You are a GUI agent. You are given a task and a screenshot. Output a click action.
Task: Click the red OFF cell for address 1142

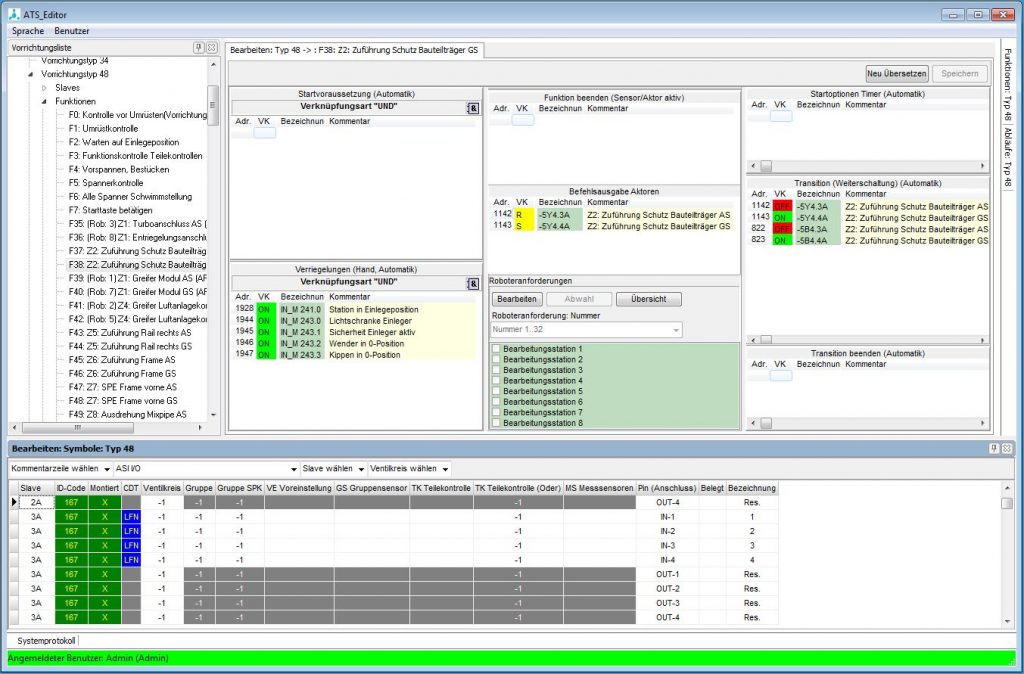point(780,206)
